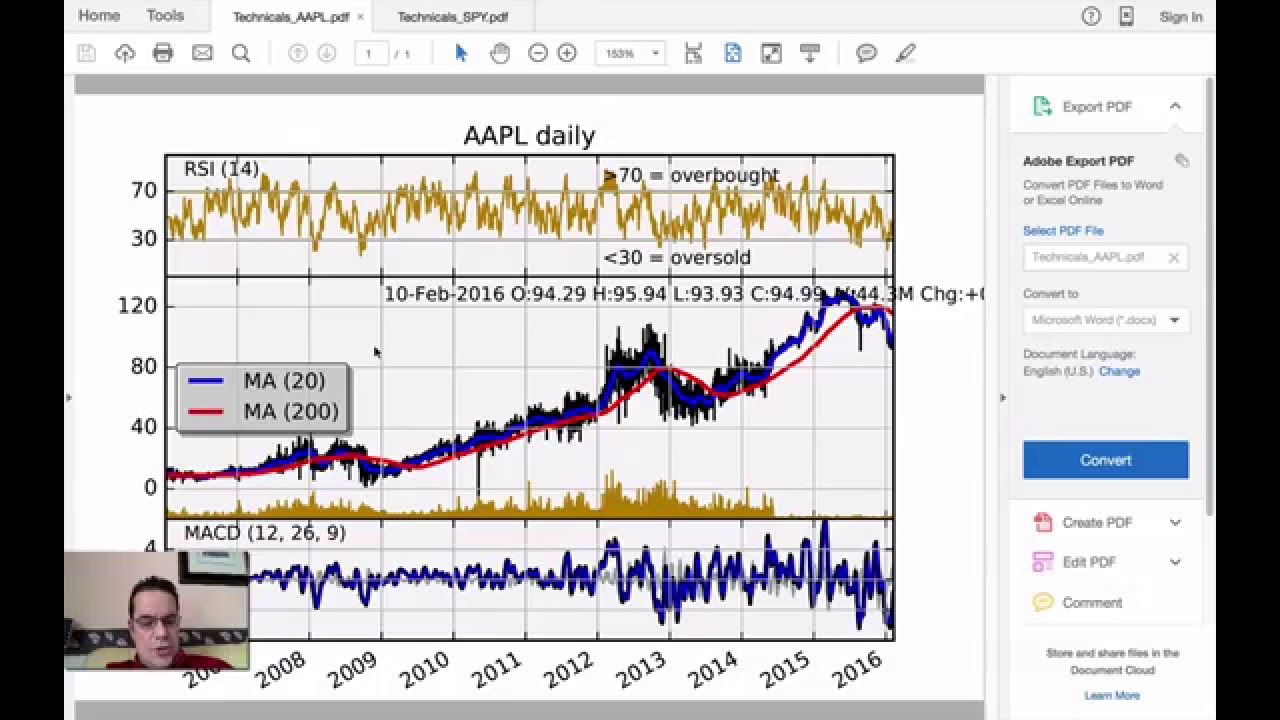The height and width of the screenshot is (720, 1280).
Task: Click Change document language link
Action: 1119,371
